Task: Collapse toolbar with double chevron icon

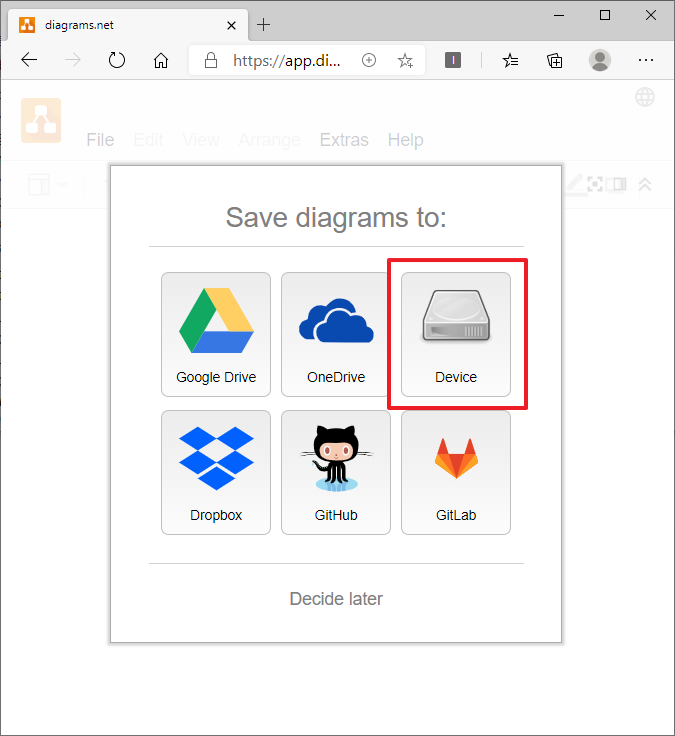Action: (645, 184)
